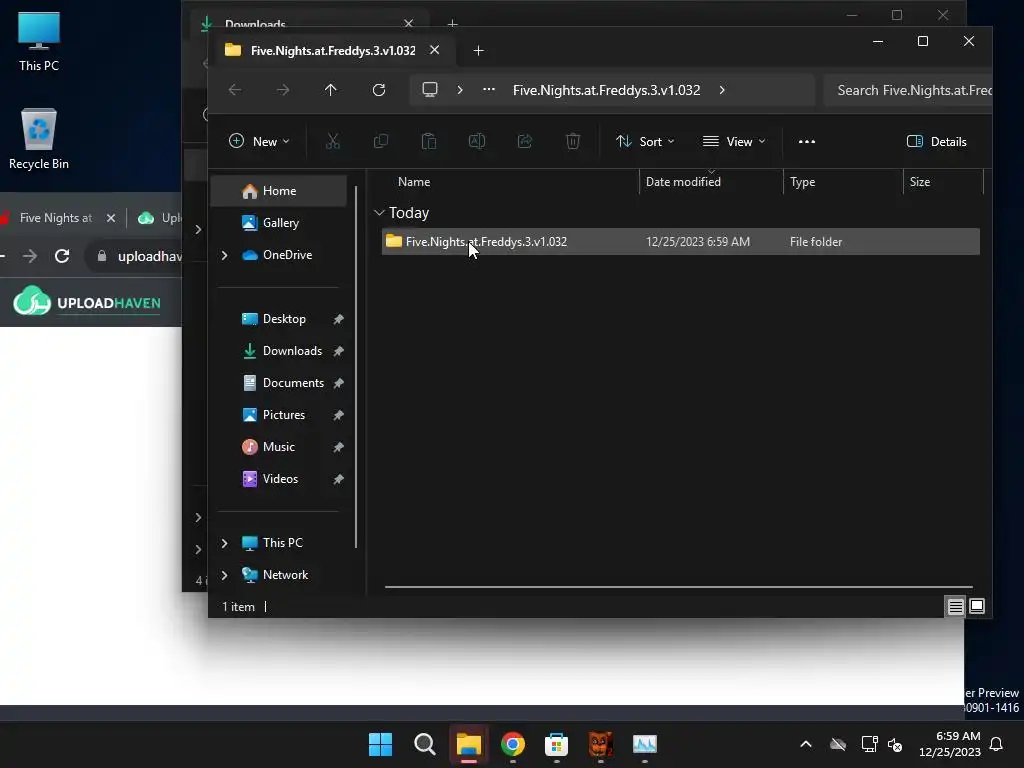Sort by Date modified column header
The width and height of the screenshot is (1024, 768).
pyautogui.click(x=683, y=182)
